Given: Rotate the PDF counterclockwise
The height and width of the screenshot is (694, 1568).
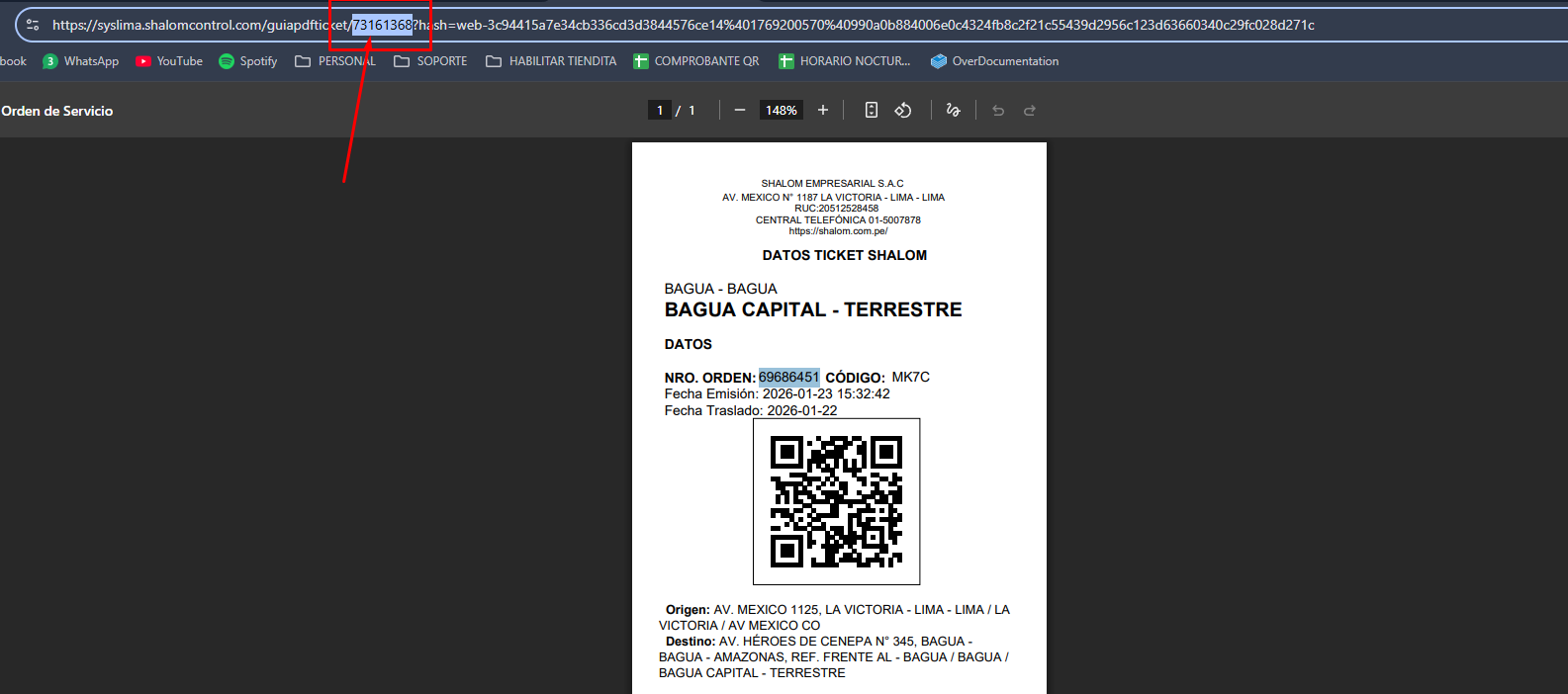Looking at the screenshot, I should tap(902, 111).
